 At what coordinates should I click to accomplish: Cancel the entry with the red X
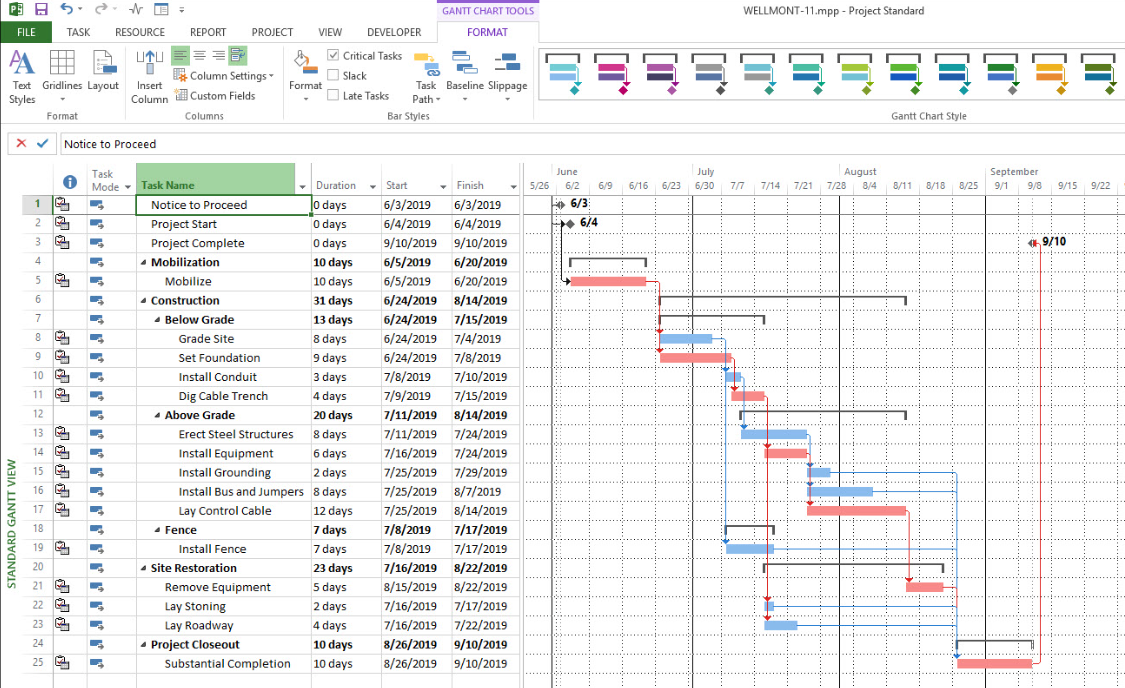point(22,143)
